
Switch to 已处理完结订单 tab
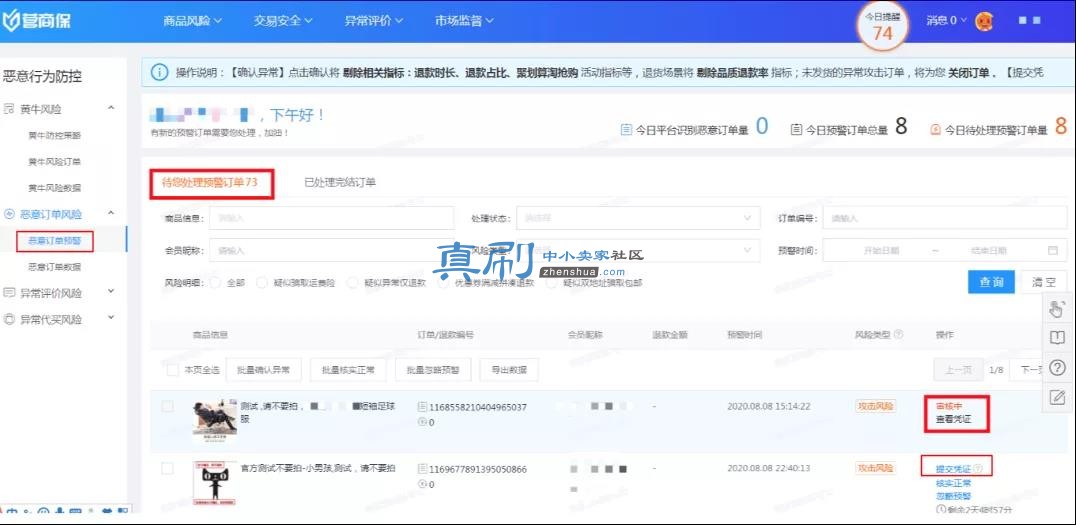point(340,183)
